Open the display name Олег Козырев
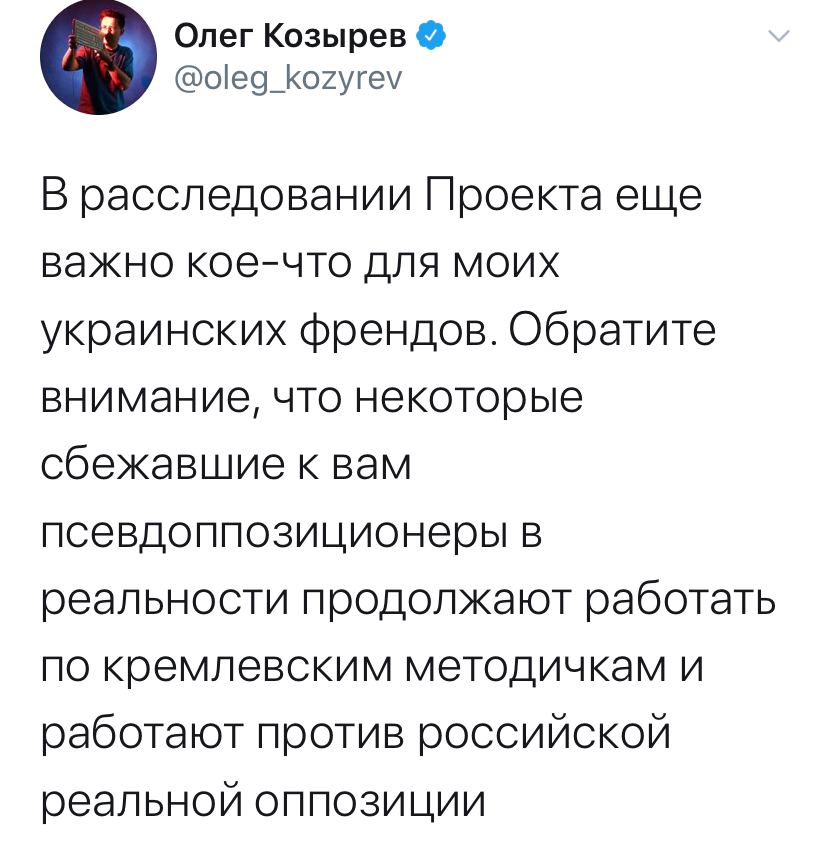The height and width of the screenshot is (857, 828). tap(291, 37)
